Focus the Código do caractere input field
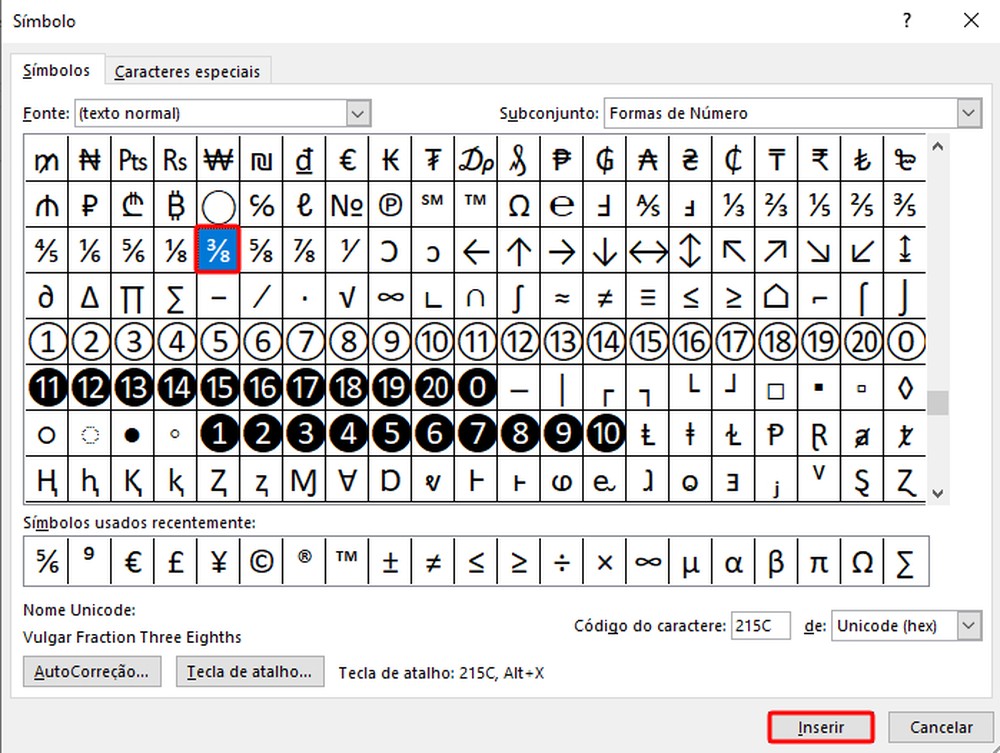 click(x=760, y=626)
